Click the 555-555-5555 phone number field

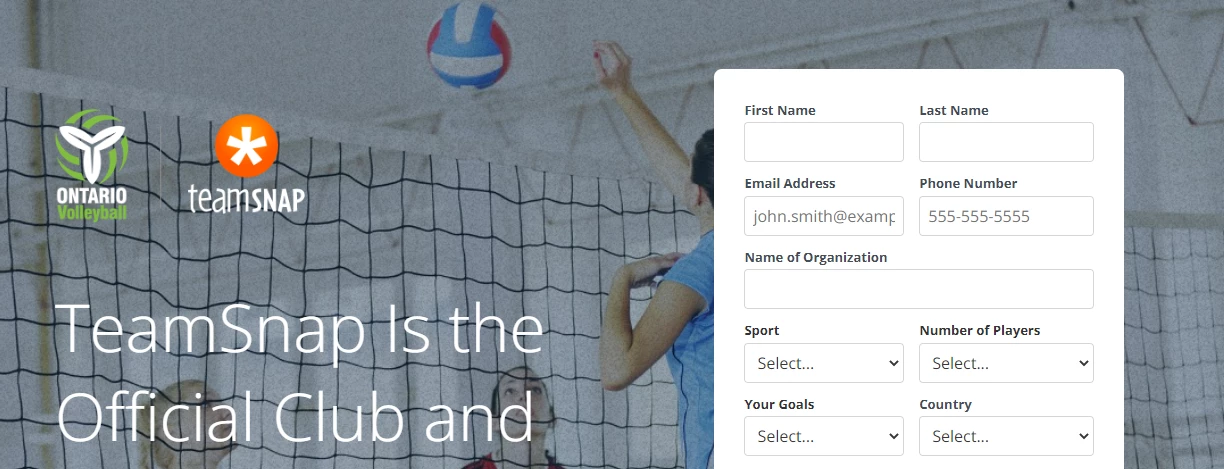1006,216
